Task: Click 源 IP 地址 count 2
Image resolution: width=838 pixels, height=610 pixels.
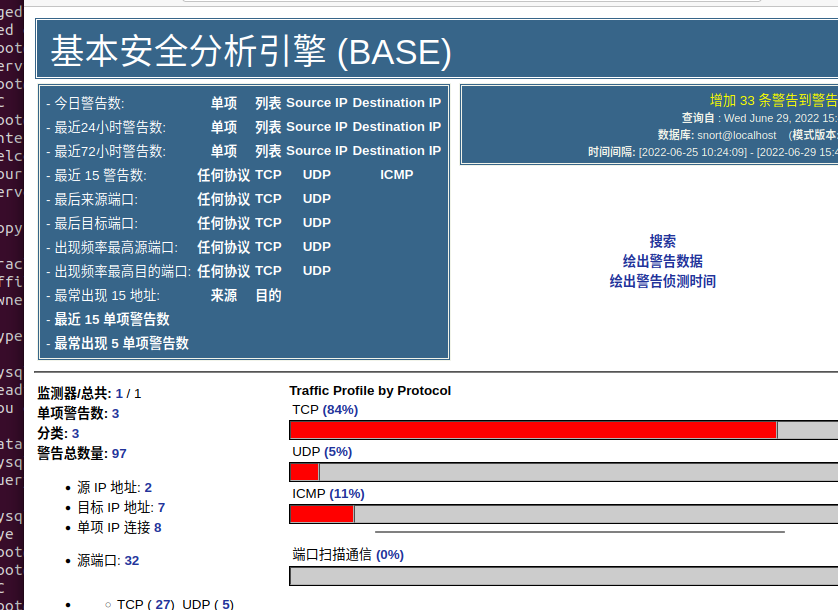Action: [x=148, y=488]
